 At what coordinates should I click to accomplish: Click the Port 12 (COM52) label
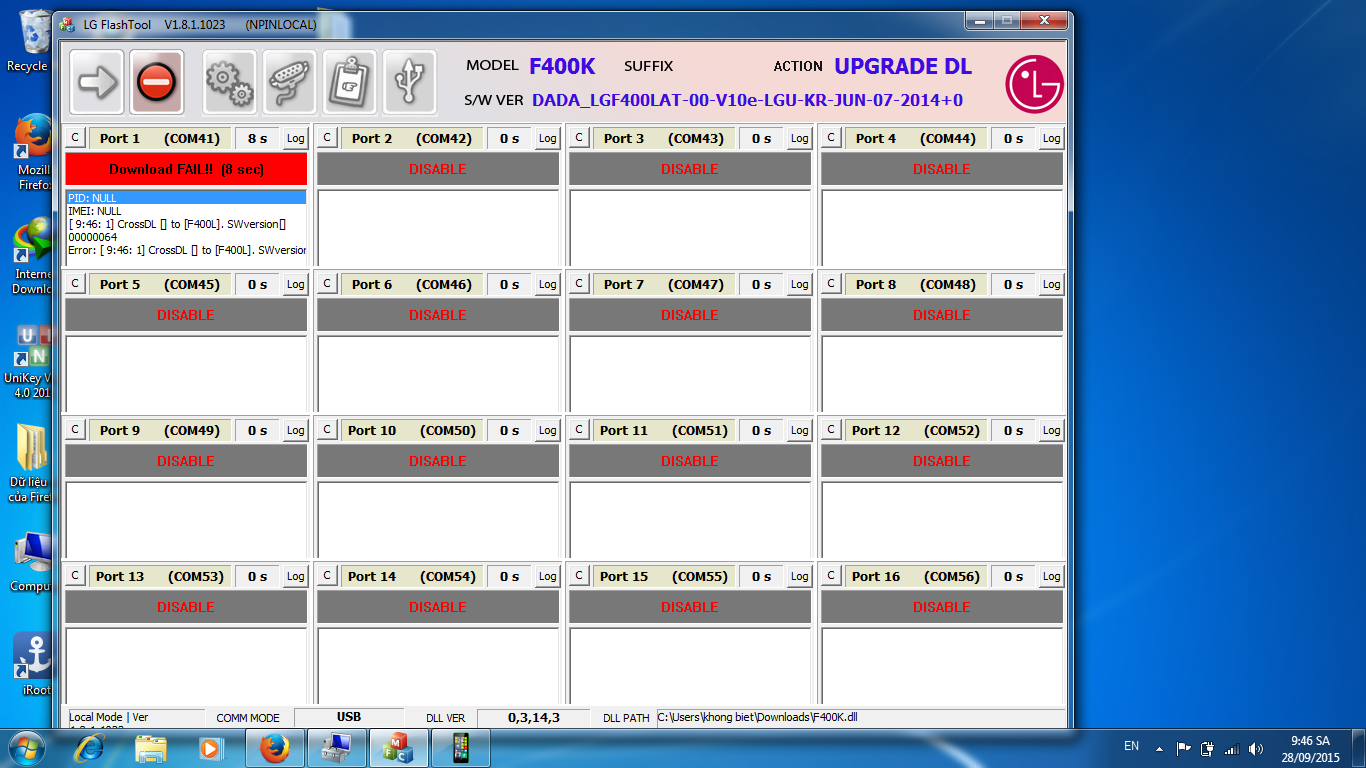[x=916, y=431]
